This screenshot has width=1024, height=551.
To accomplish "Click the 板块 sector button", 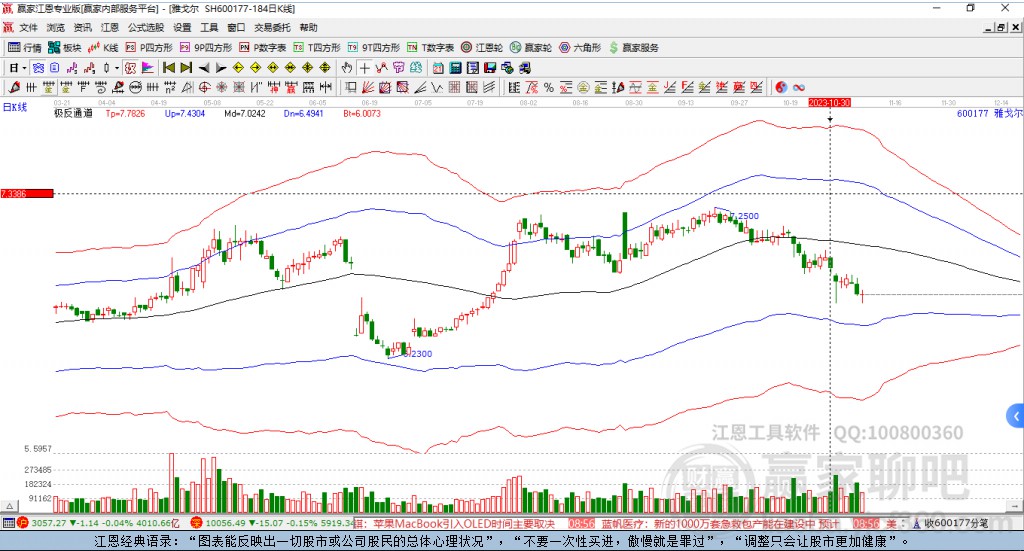I will (65, 48).
